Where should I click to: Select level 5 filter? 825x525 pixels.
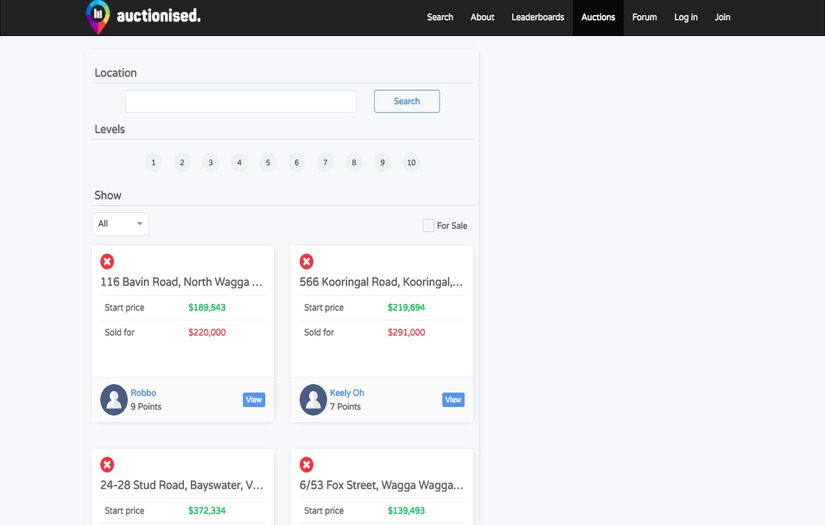268,163
